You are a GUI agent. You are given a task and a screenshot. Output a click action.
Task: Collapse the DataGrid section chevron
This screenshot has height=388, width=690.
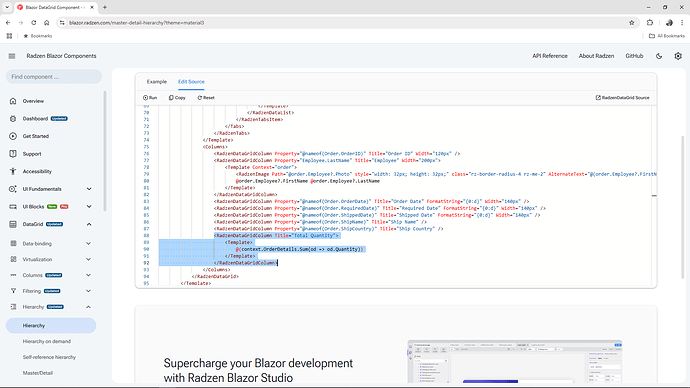click(x=89, y=224)
